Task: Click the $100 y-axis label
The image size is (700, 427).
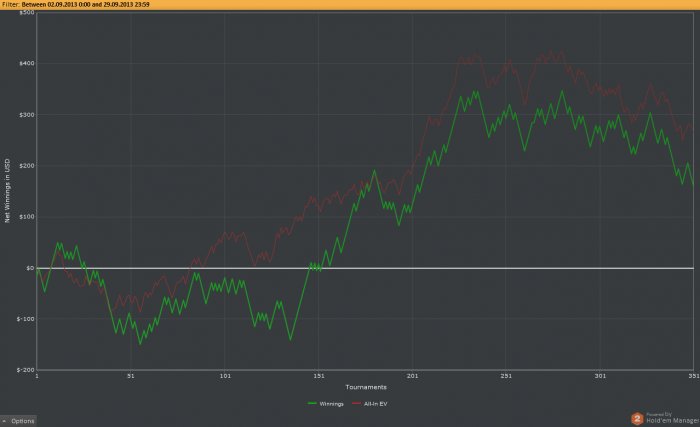Action: pyautogui.click(x=27, y=217)
